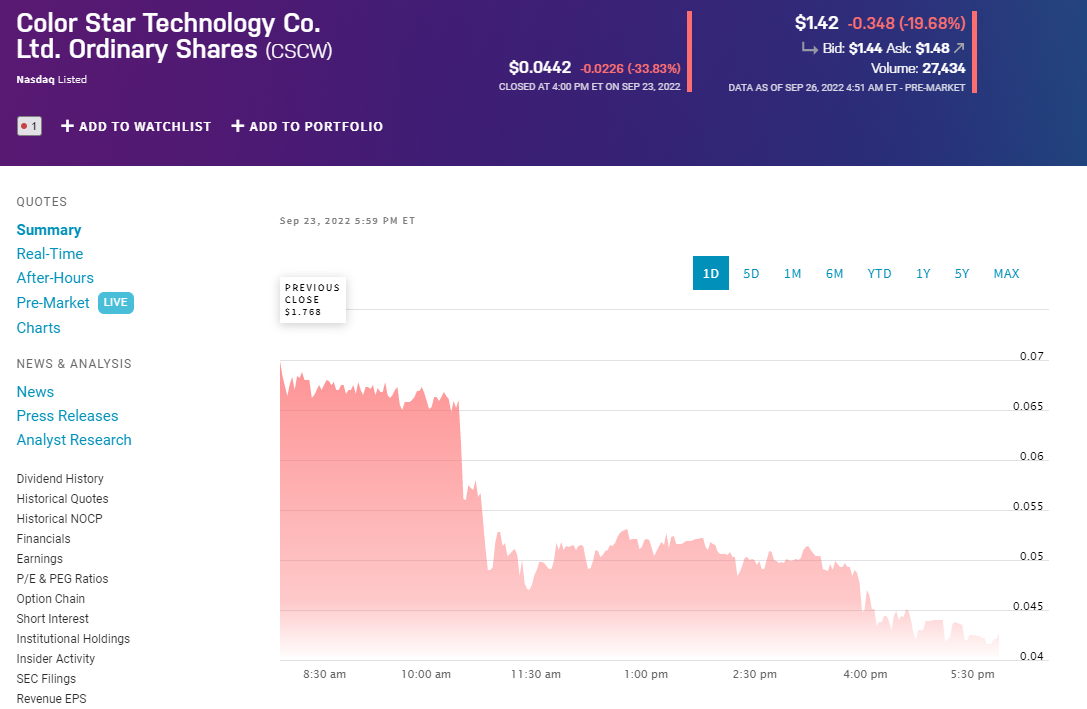Switch to the 5D chart tab
1087x709 pixels.
[751, 273]
